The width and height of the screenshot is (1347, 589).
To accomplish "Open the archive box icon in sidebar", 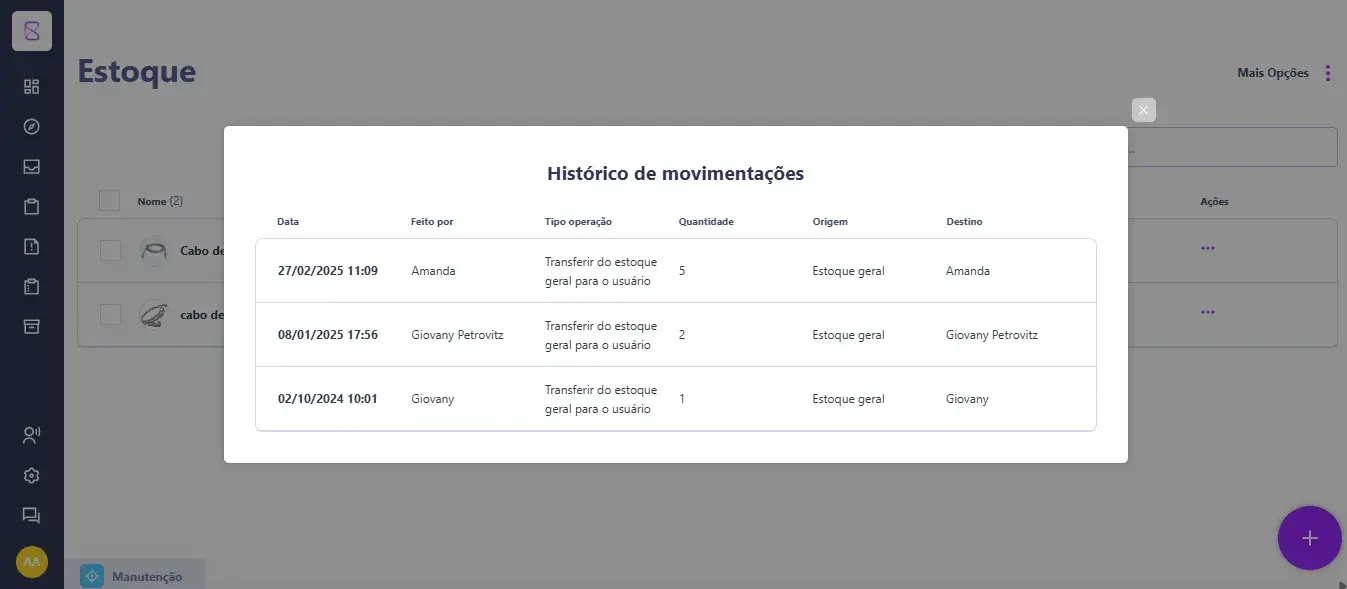I will click(31, 327).
